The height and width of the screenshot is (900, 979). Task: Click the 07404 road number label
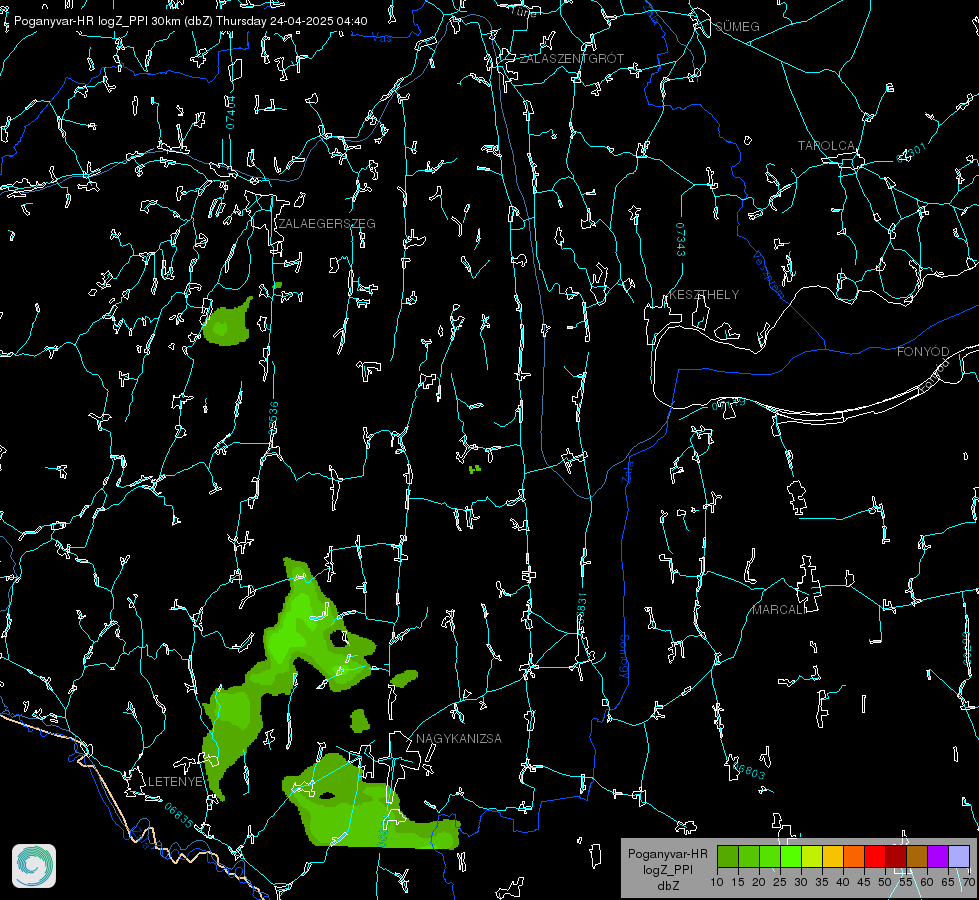coord(231,113)
